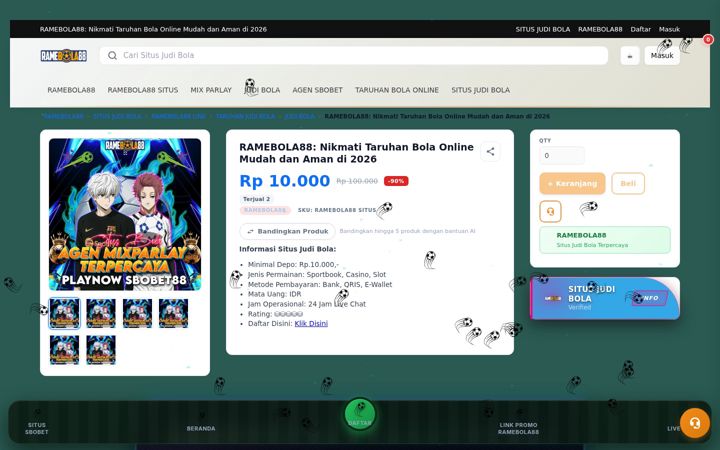Image resolution: width=720 pixels, height=450 pixels.
Task: Open AGEN SBOBET menu item
Action: coord(317,90)
